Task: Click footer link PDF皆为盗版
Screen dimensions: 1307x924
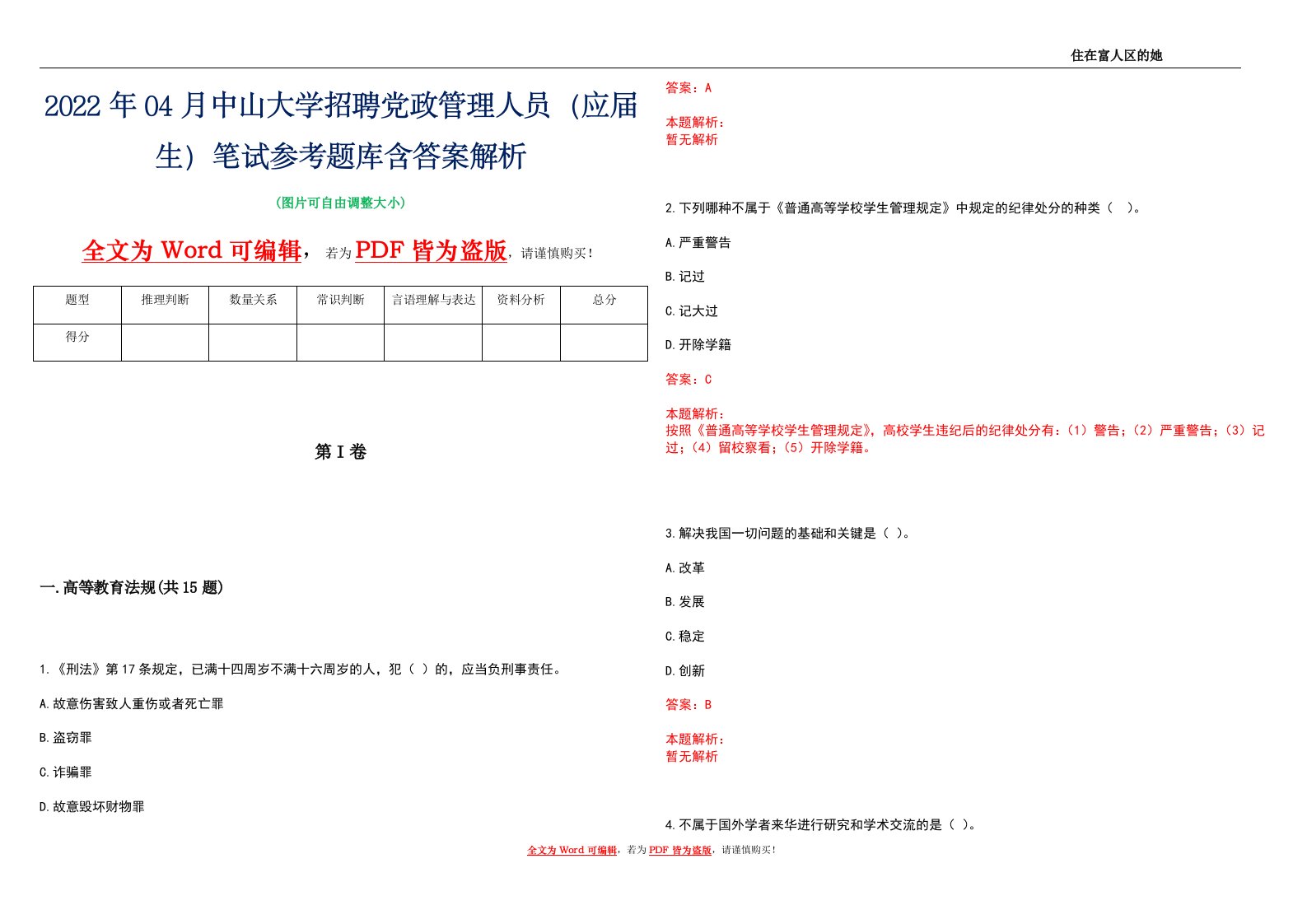Action: pyautogui.click(x=680, y=850)
